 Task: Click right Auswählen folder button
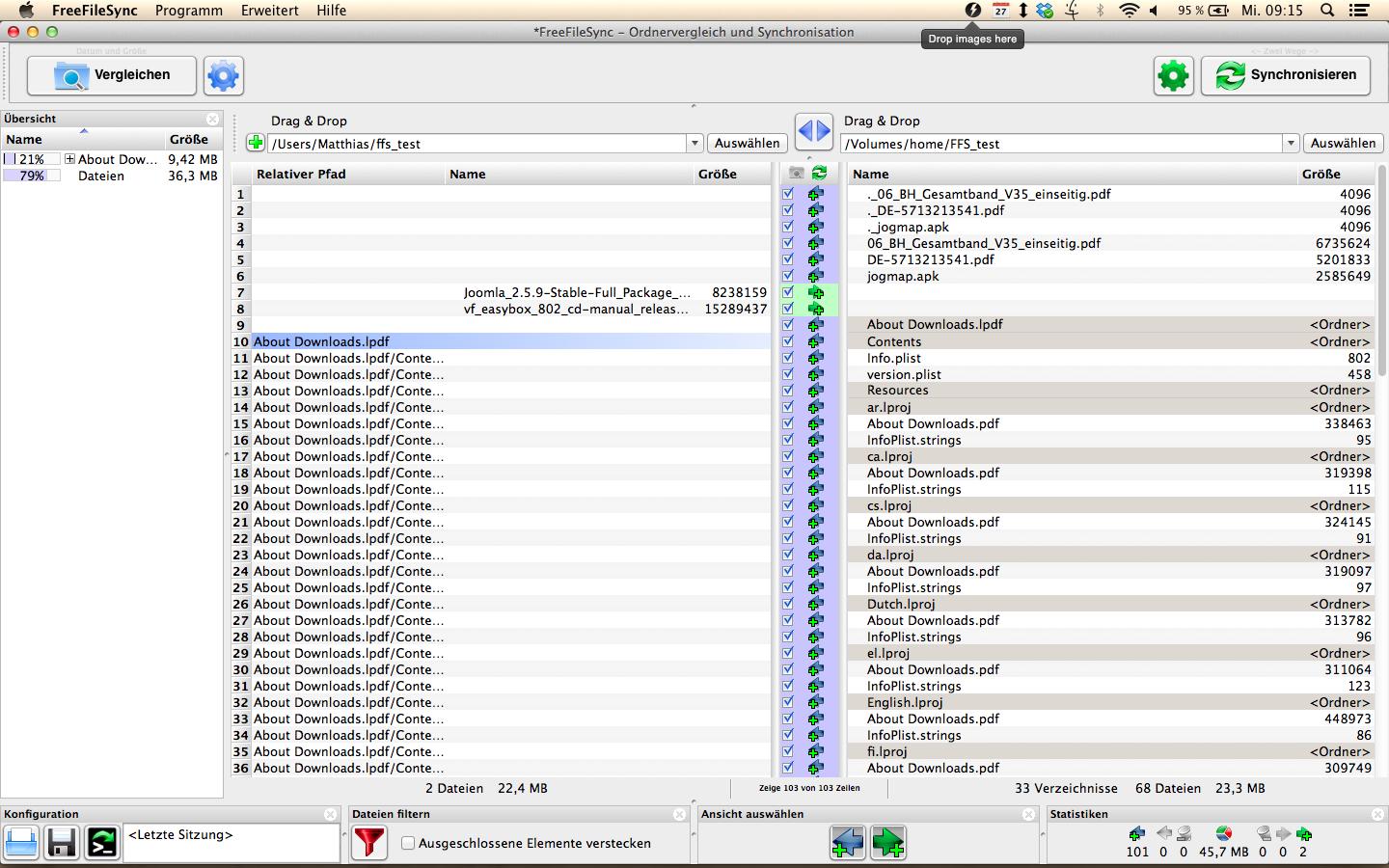pyautogui.click(x=1343, y=143)
